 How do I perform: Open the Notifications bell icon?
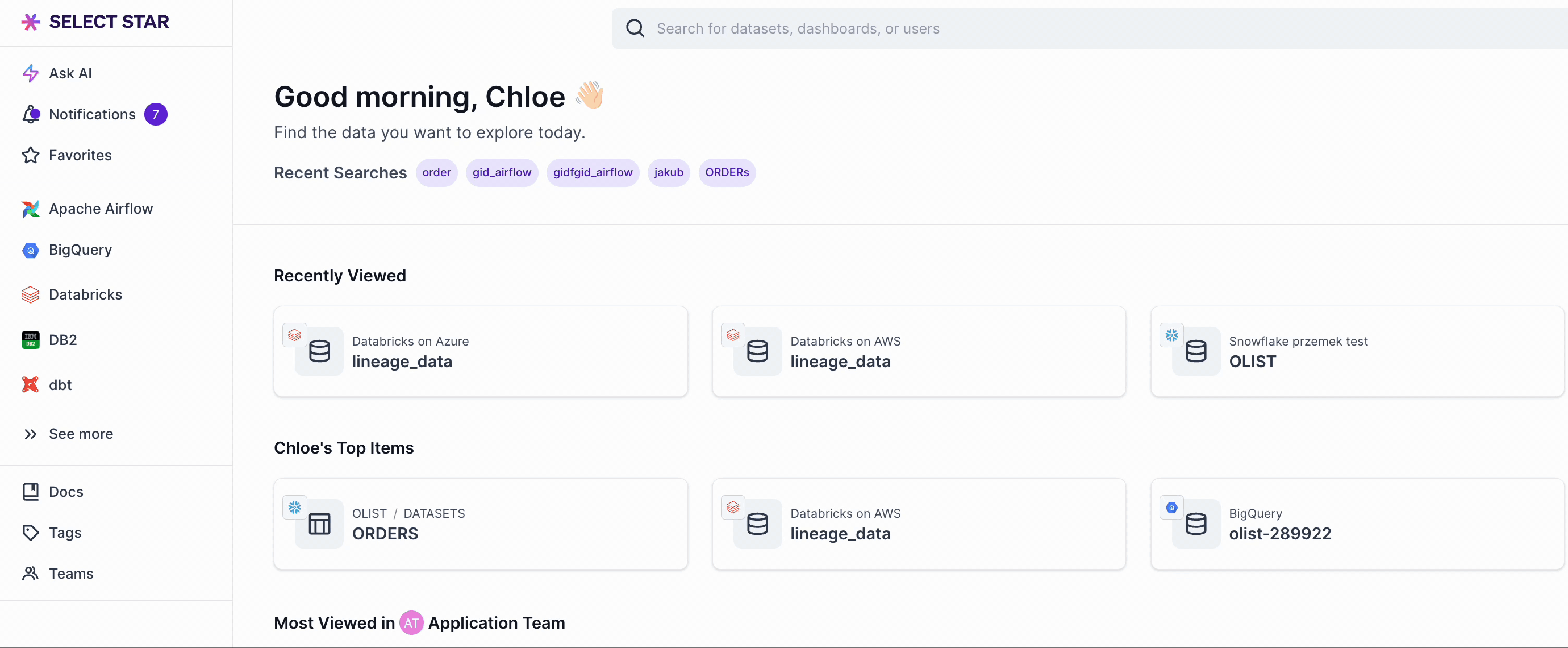pos(31,114)
